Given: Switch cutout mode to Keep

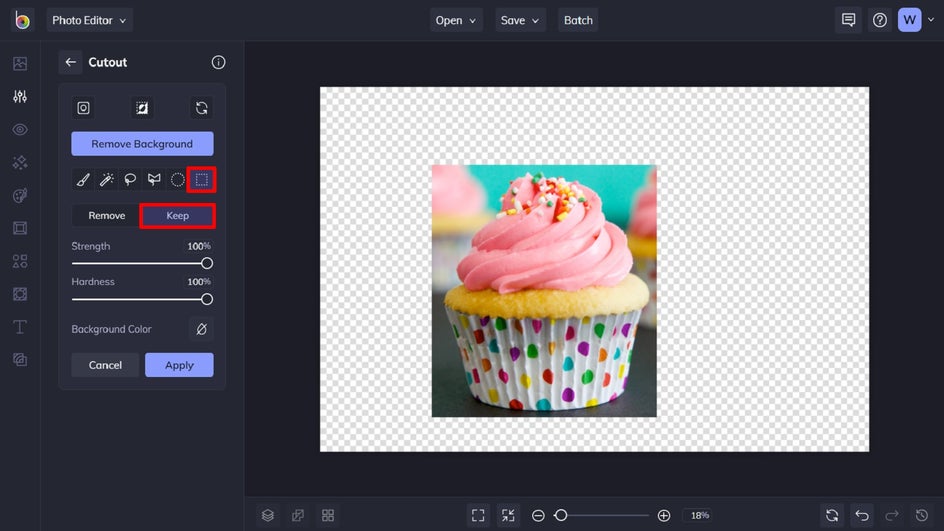Looking at the screenshot, I should (177, 215).
